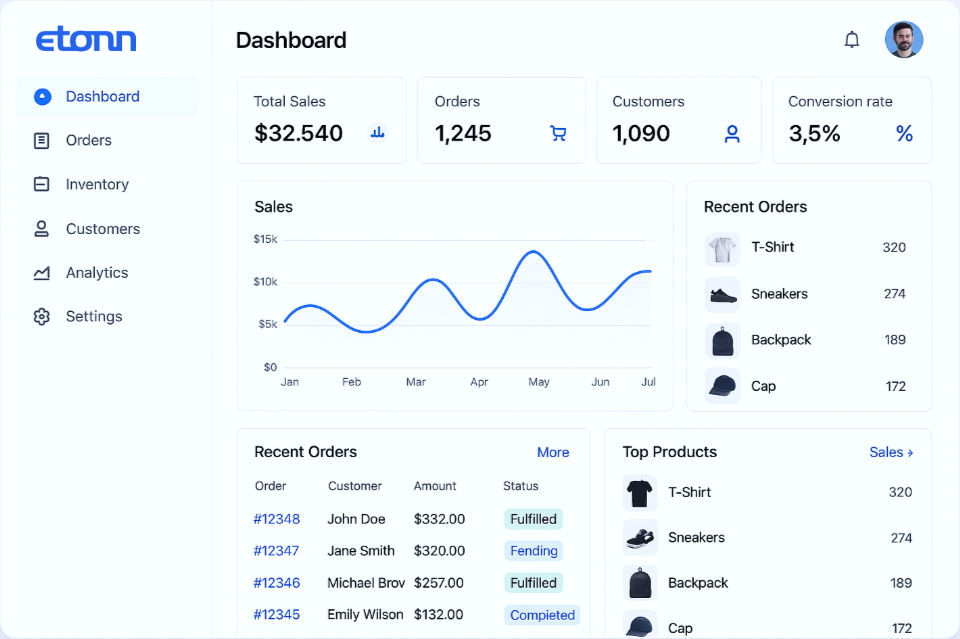960x639 pixels.
Task: Open the user profile avatar
Action: coord(904,40)
